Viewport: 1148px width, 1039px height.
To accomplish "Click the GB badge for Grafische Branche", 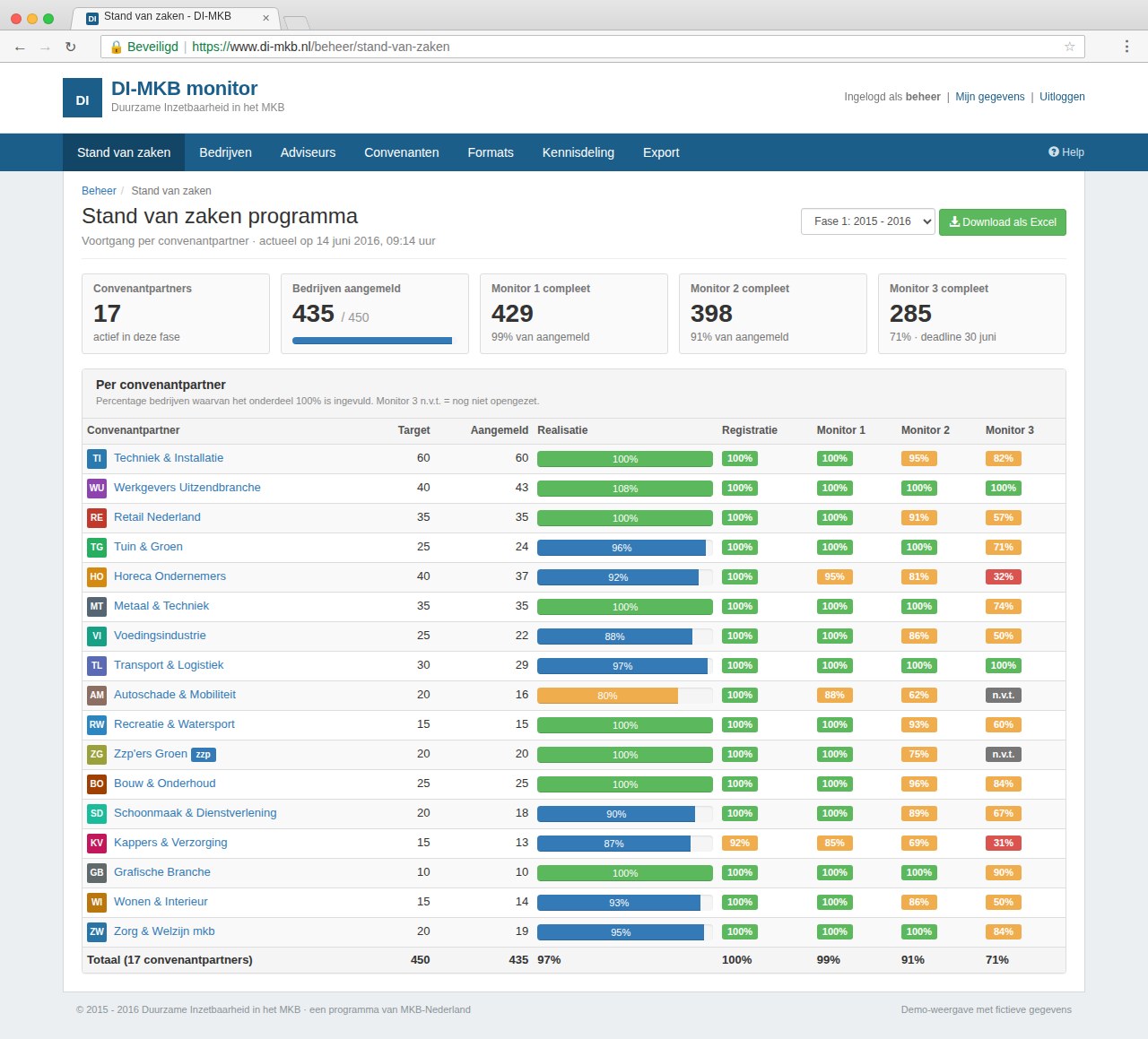I will click(x=97, y=872).
